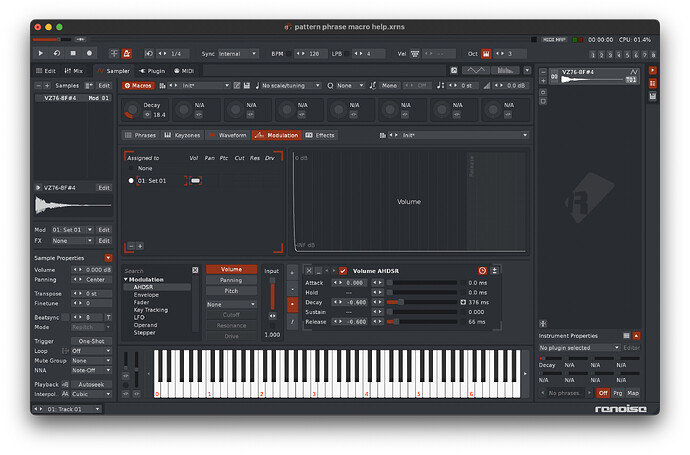Show the scopes waveform view button
Screen dimensions: 690x455
(476, 70)
